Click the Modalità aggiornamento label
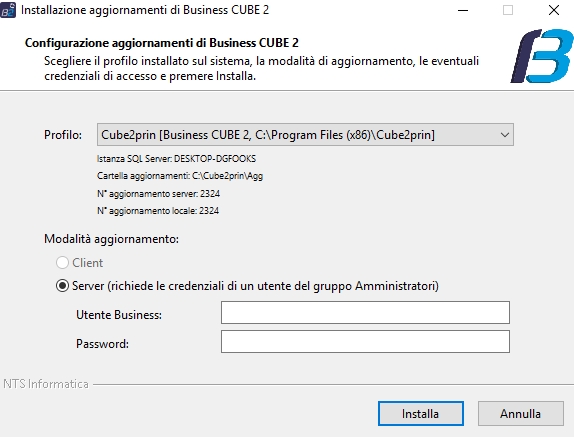The image size is (574, 437). point(111,239)
